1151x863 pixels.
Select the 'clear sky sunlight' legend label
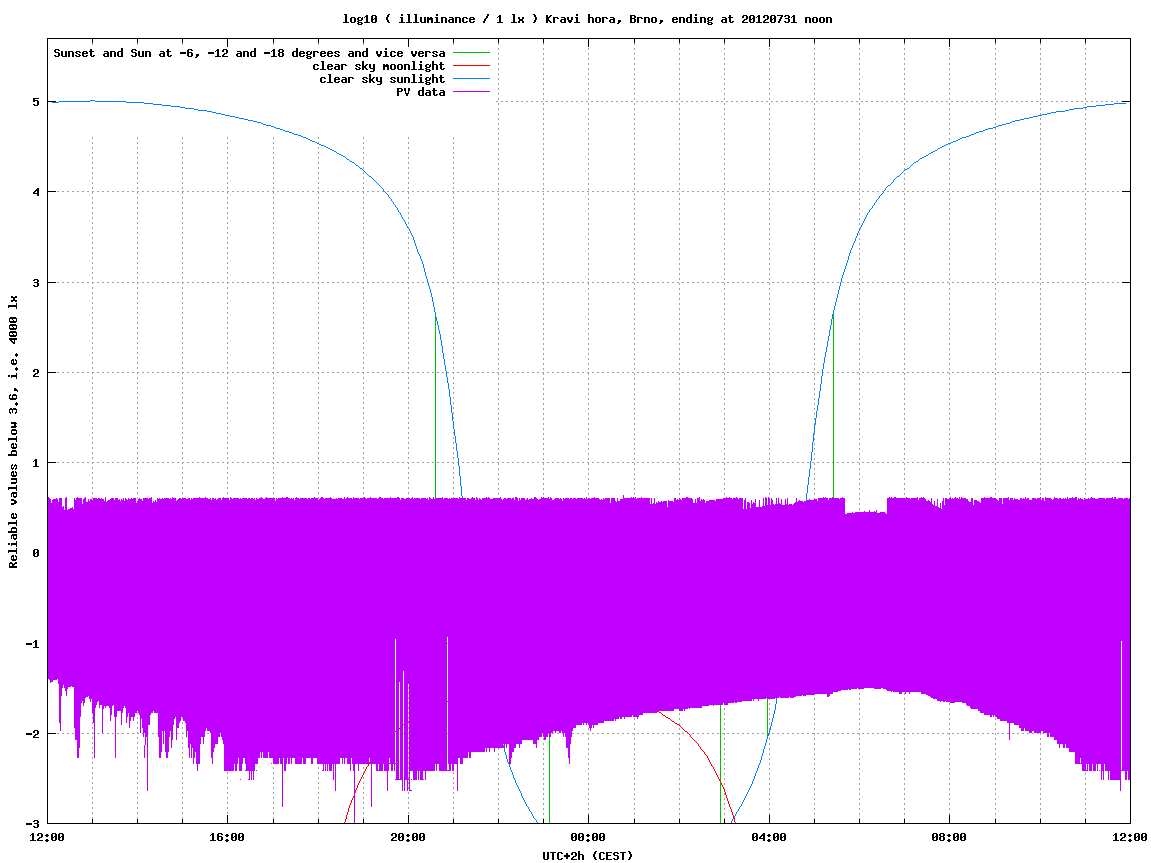coord(382,79)
